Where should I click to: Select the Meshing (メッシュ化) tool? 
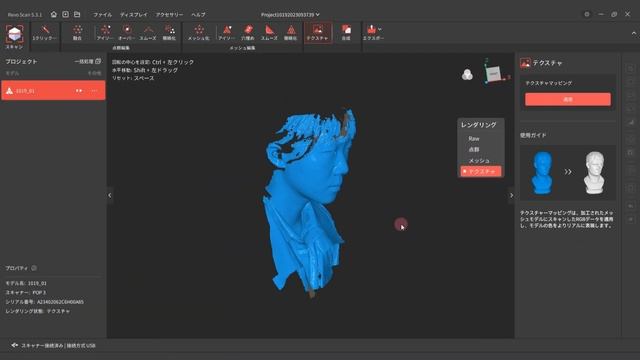coord(199,33)
